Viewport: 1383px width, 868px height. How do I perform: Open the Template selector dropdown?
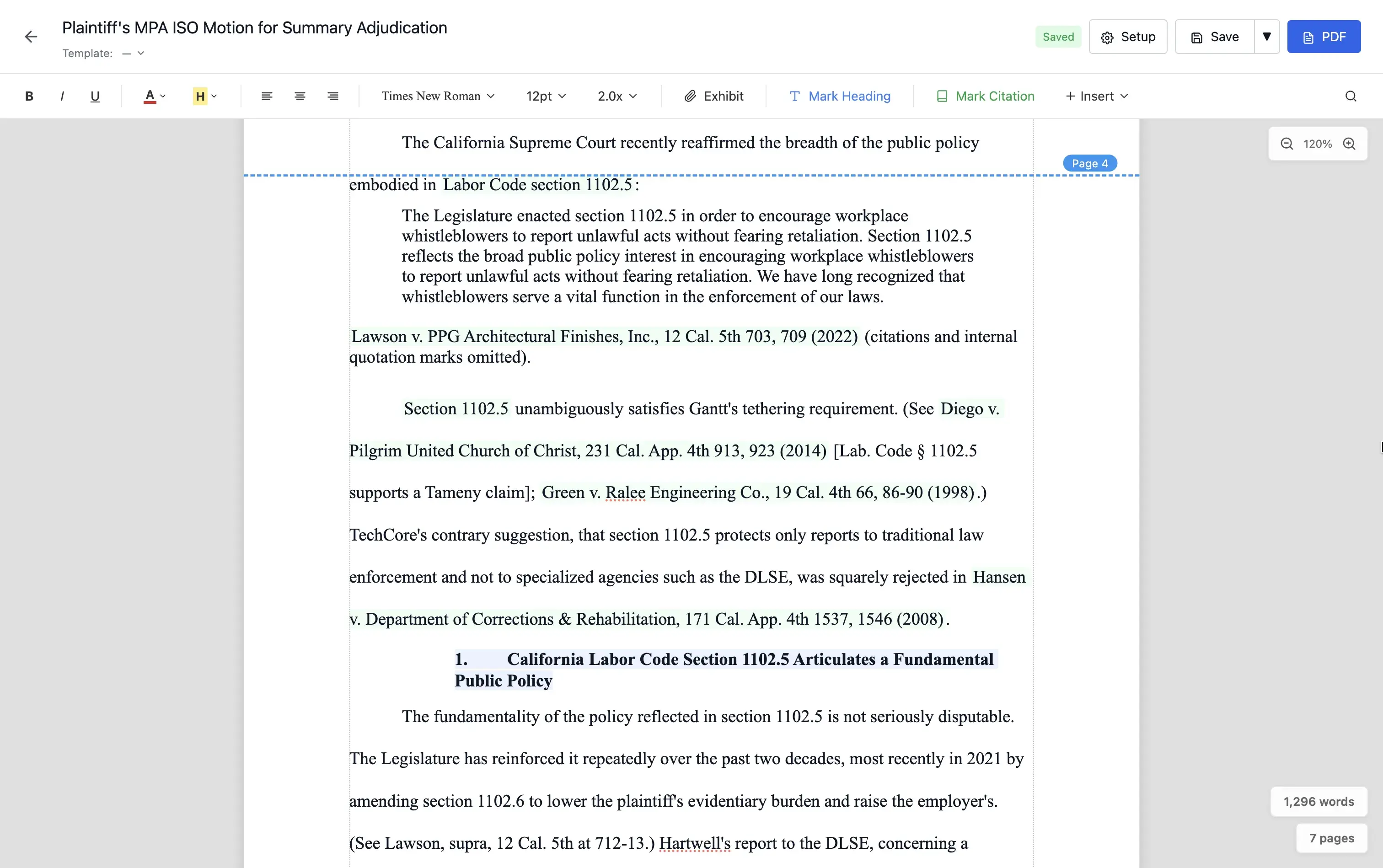tap(133, 54)
